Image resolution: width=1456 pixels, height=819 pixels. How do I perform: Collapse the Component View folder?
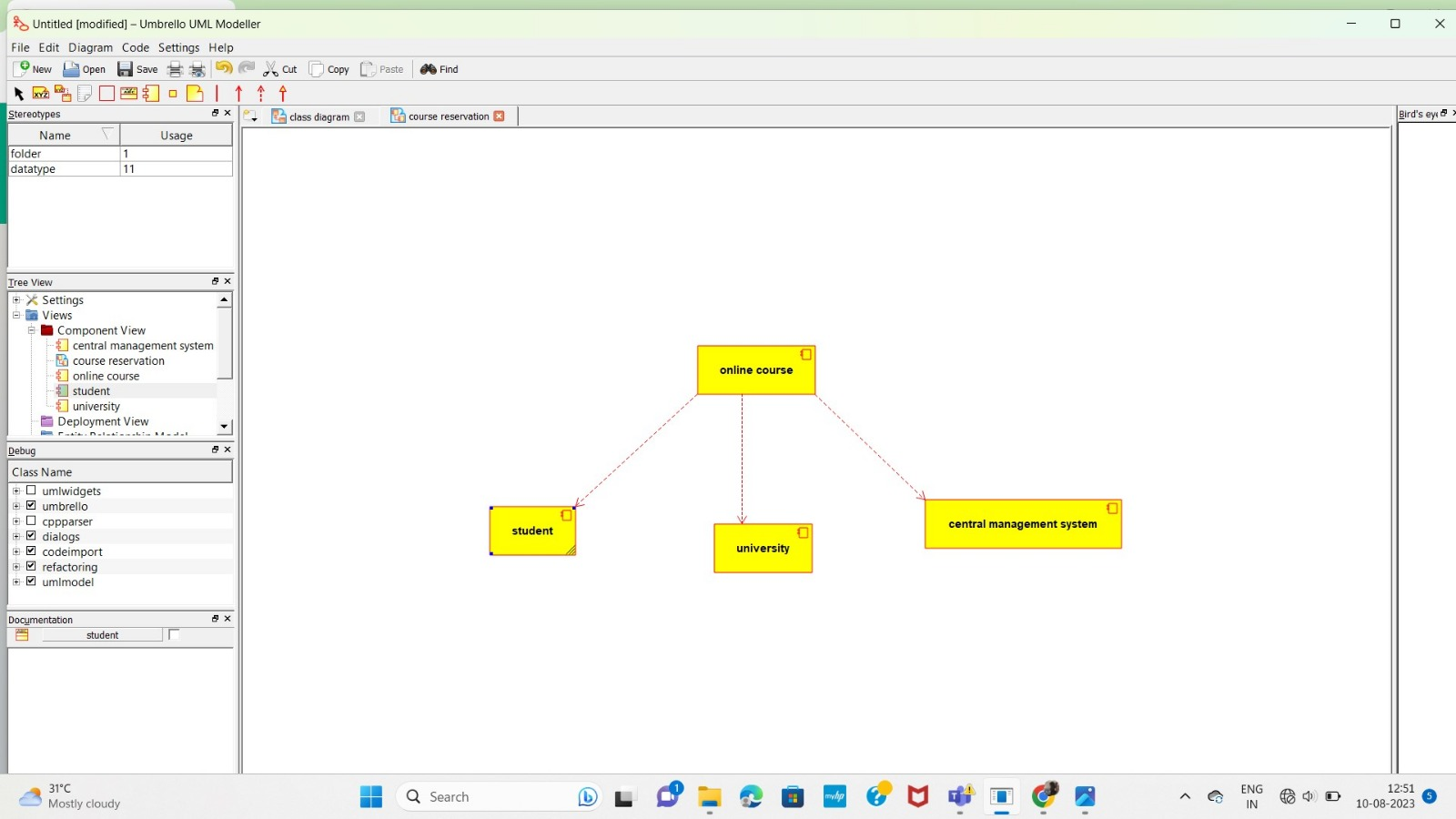31,330
